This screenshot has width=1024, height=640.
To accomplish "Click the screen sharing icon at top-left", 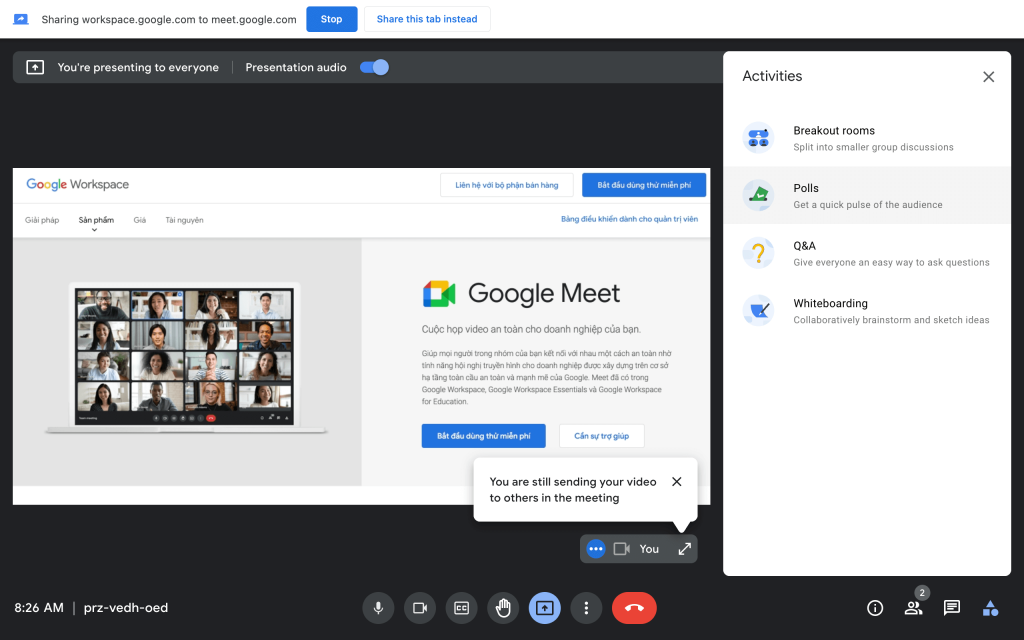I will click(x=21, y=19).
